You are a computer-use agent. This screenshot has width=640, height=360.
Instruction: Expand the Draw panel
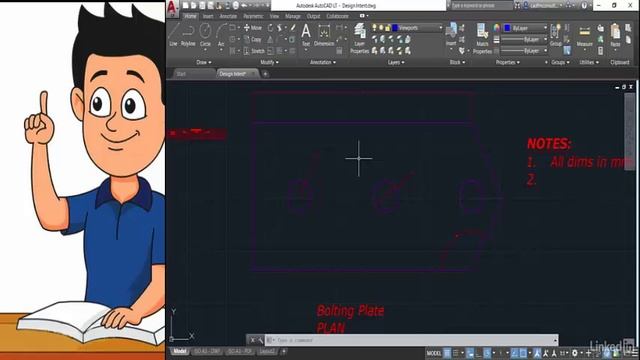coord(204,62)
